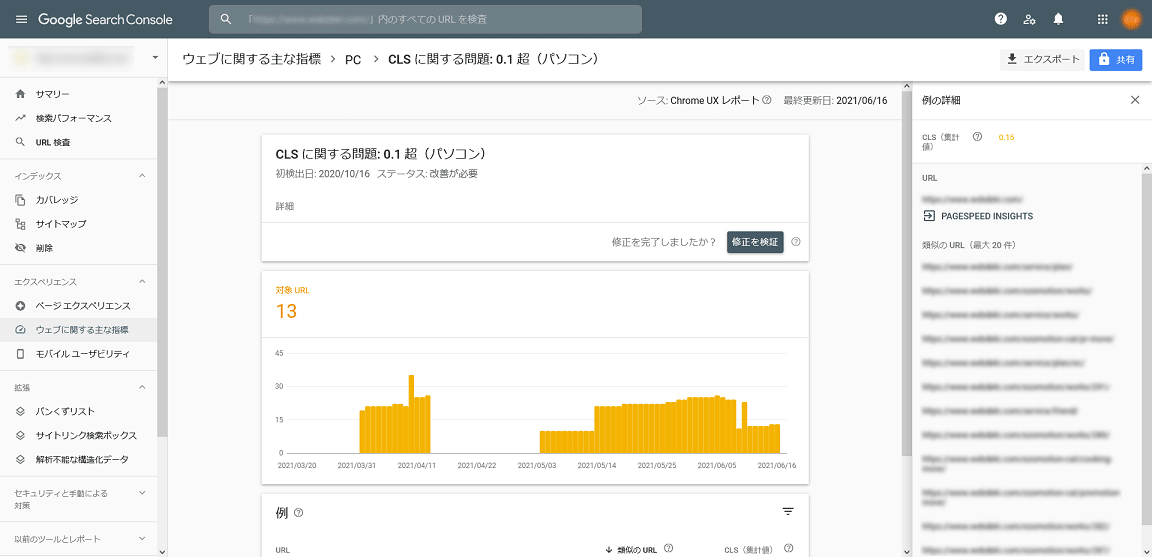Close the example details panel
The width and height of the screenshot is (1152, 557).
[x=1134, y=100]
